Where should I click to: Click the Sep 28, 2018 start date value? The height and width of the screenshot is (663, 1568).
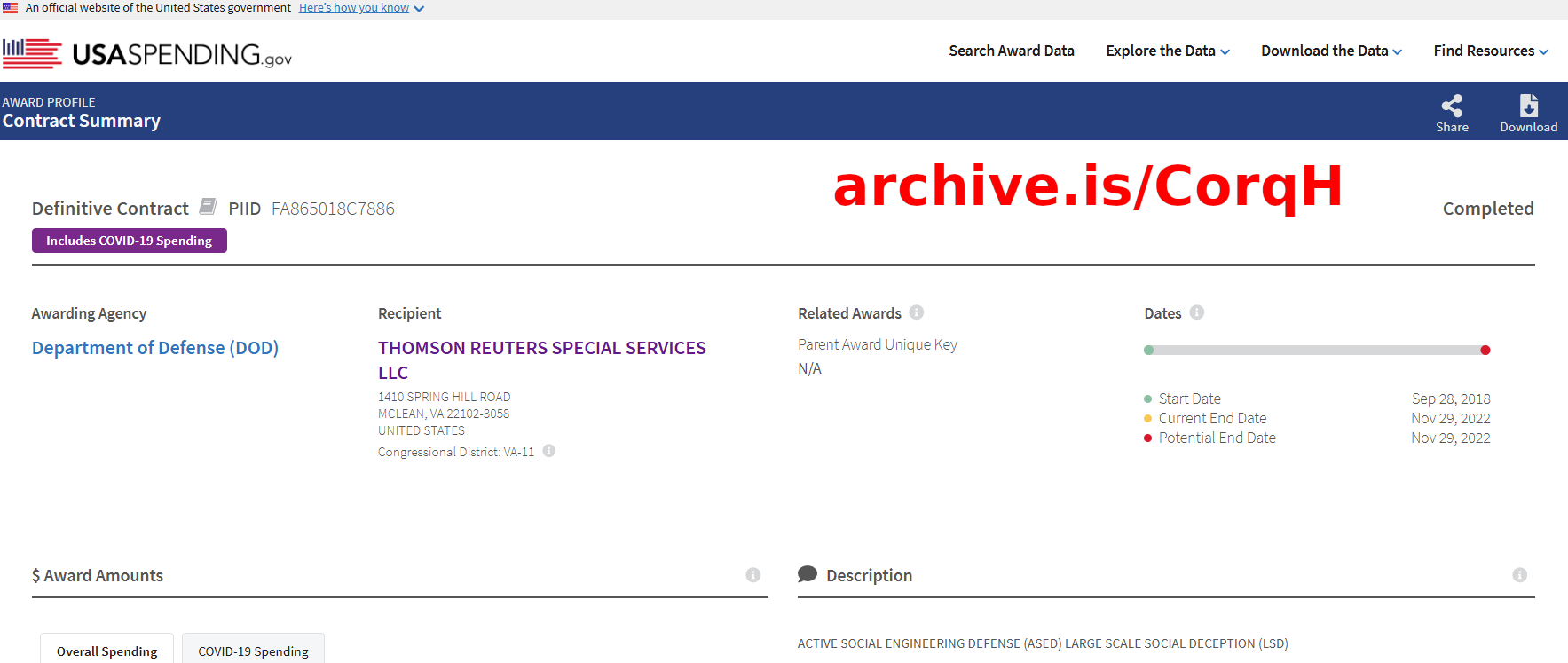click(1451, 399)
